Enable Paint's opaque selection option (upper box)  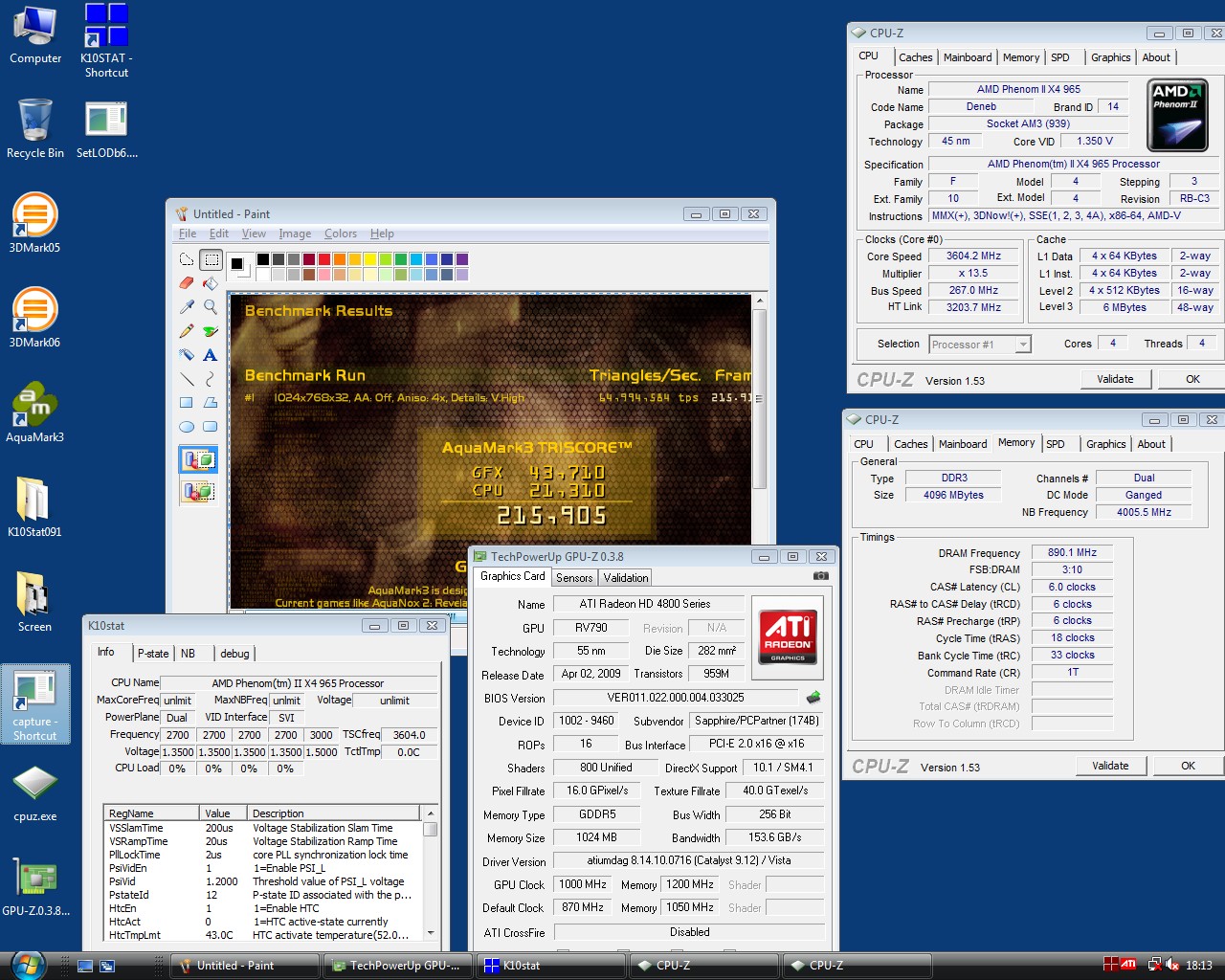click(x=198, y=460)
